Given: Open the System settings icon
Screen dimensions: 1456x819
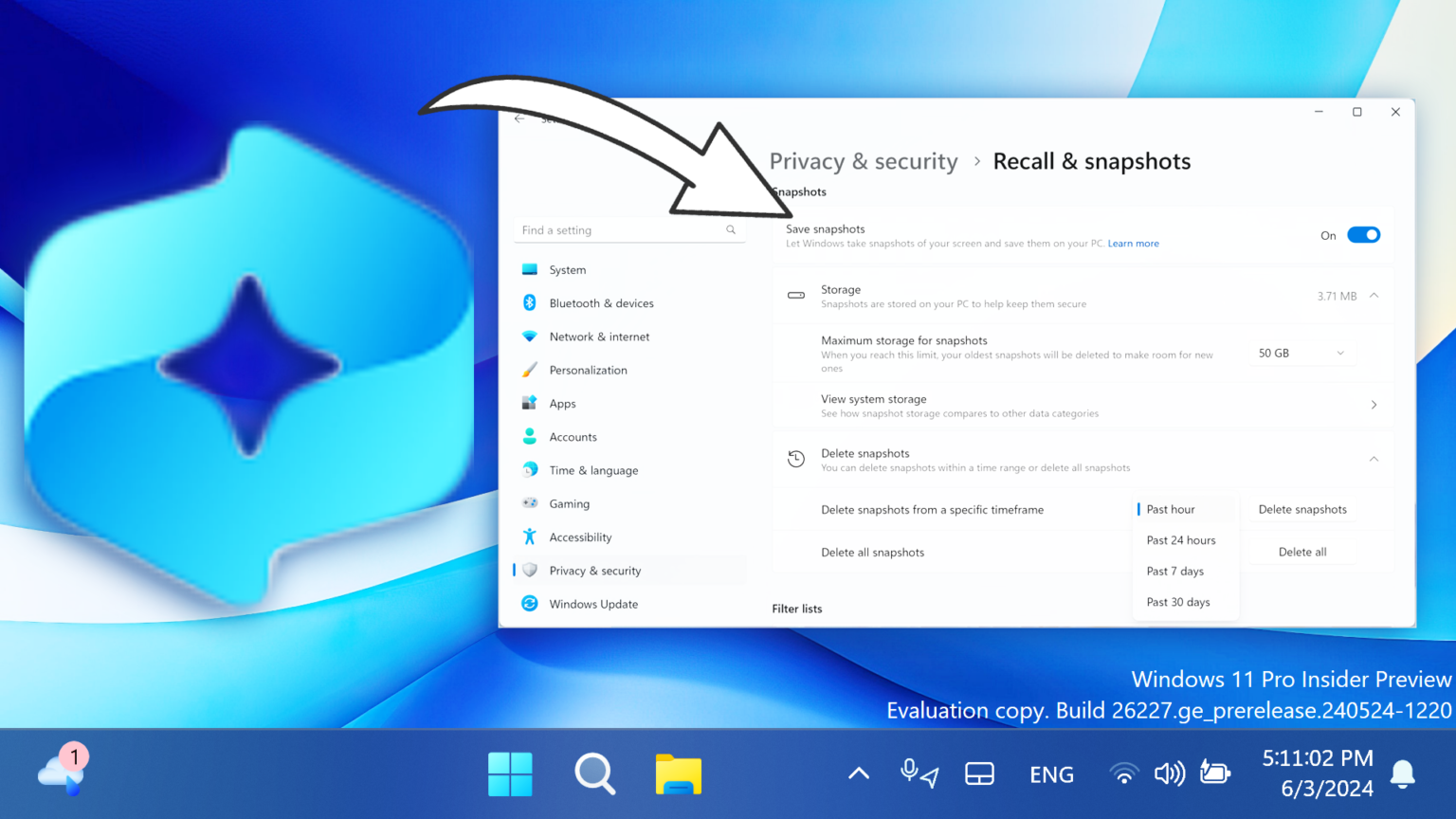Looking at the screenshot, I should 530,269.
